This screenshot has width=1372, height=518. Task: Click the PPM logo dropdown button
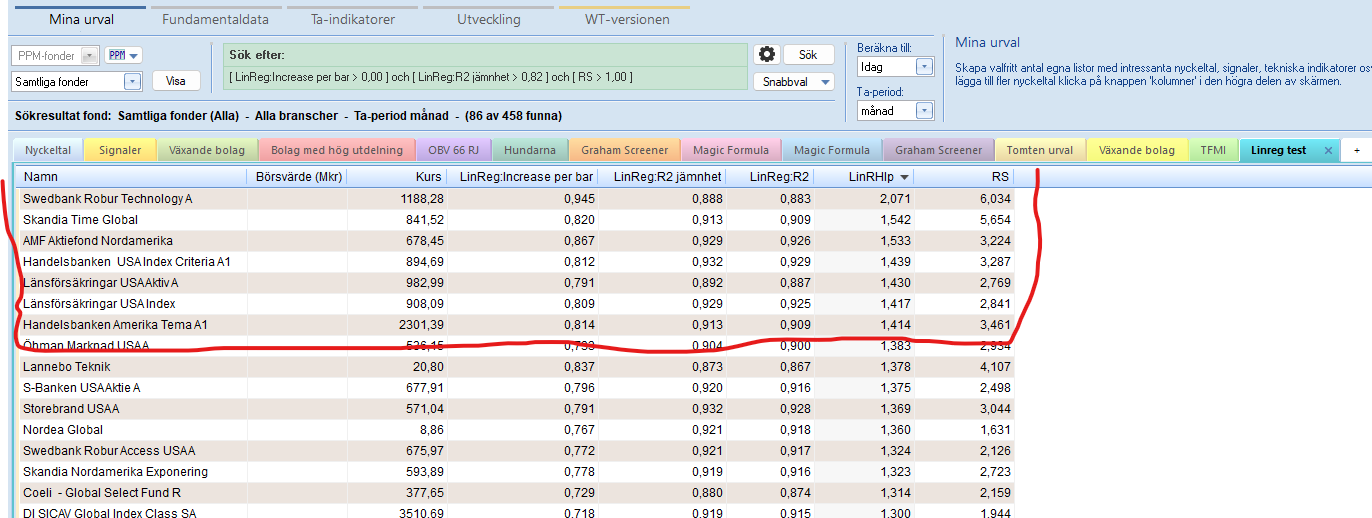[124, 56]
